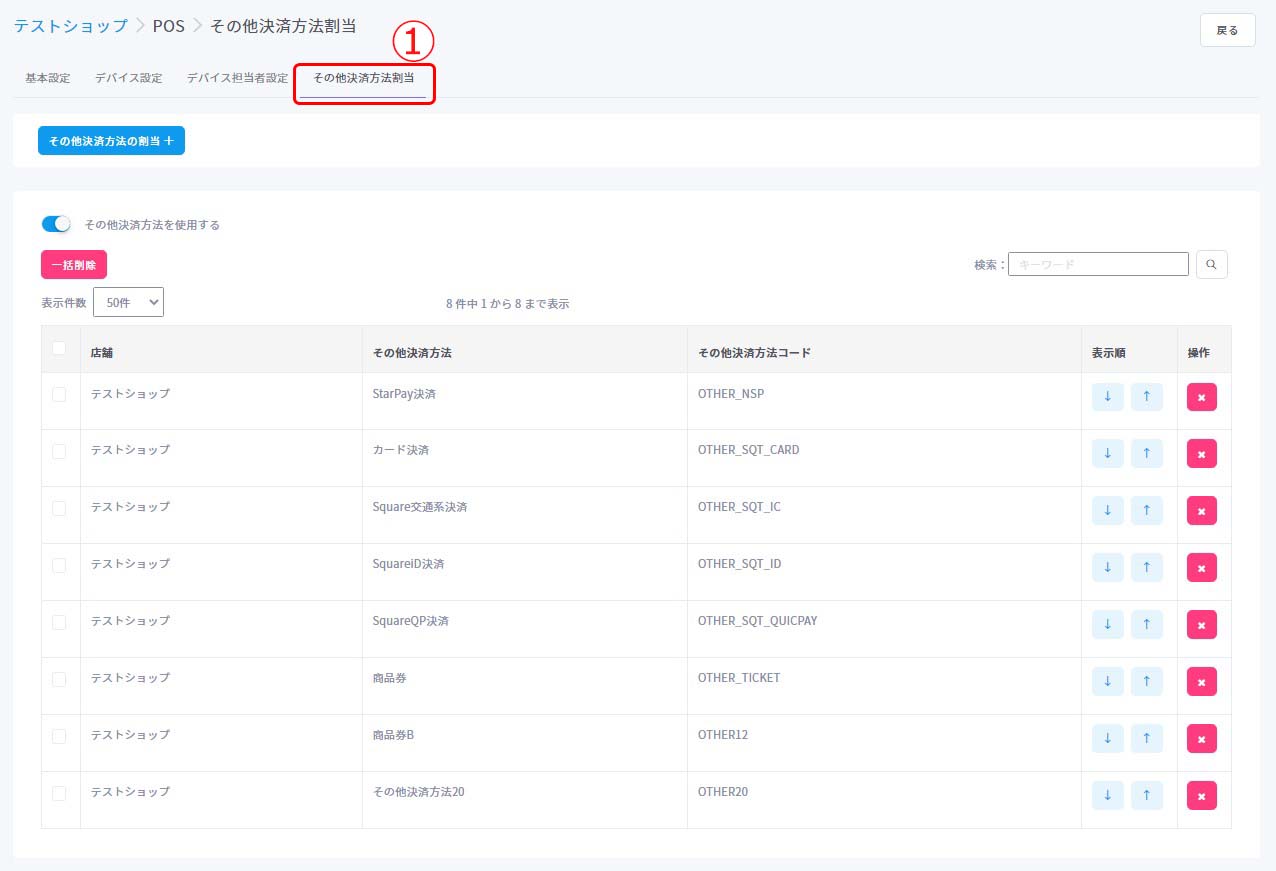Move StarPay決済 row down in display order

(1107, 396)
